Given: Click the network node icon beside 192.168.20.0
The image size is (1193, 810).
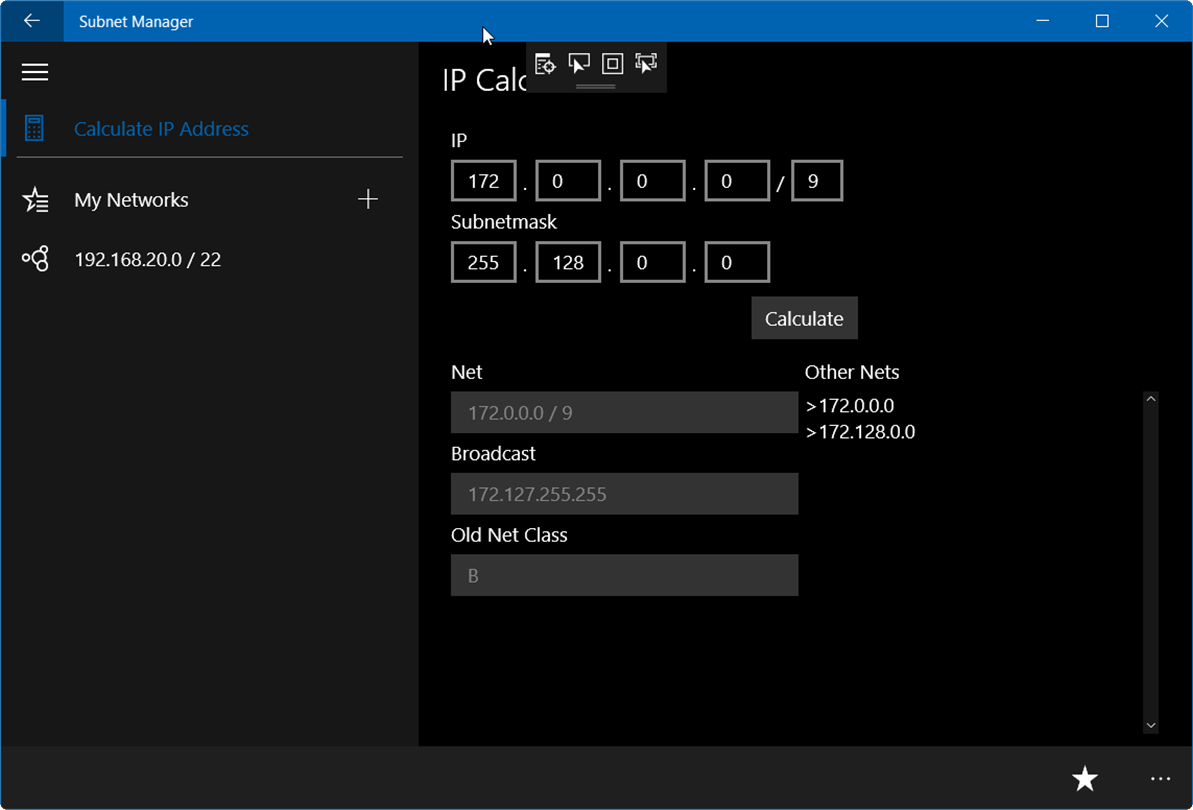Looking at the screenshot, I should pos(36,259).
